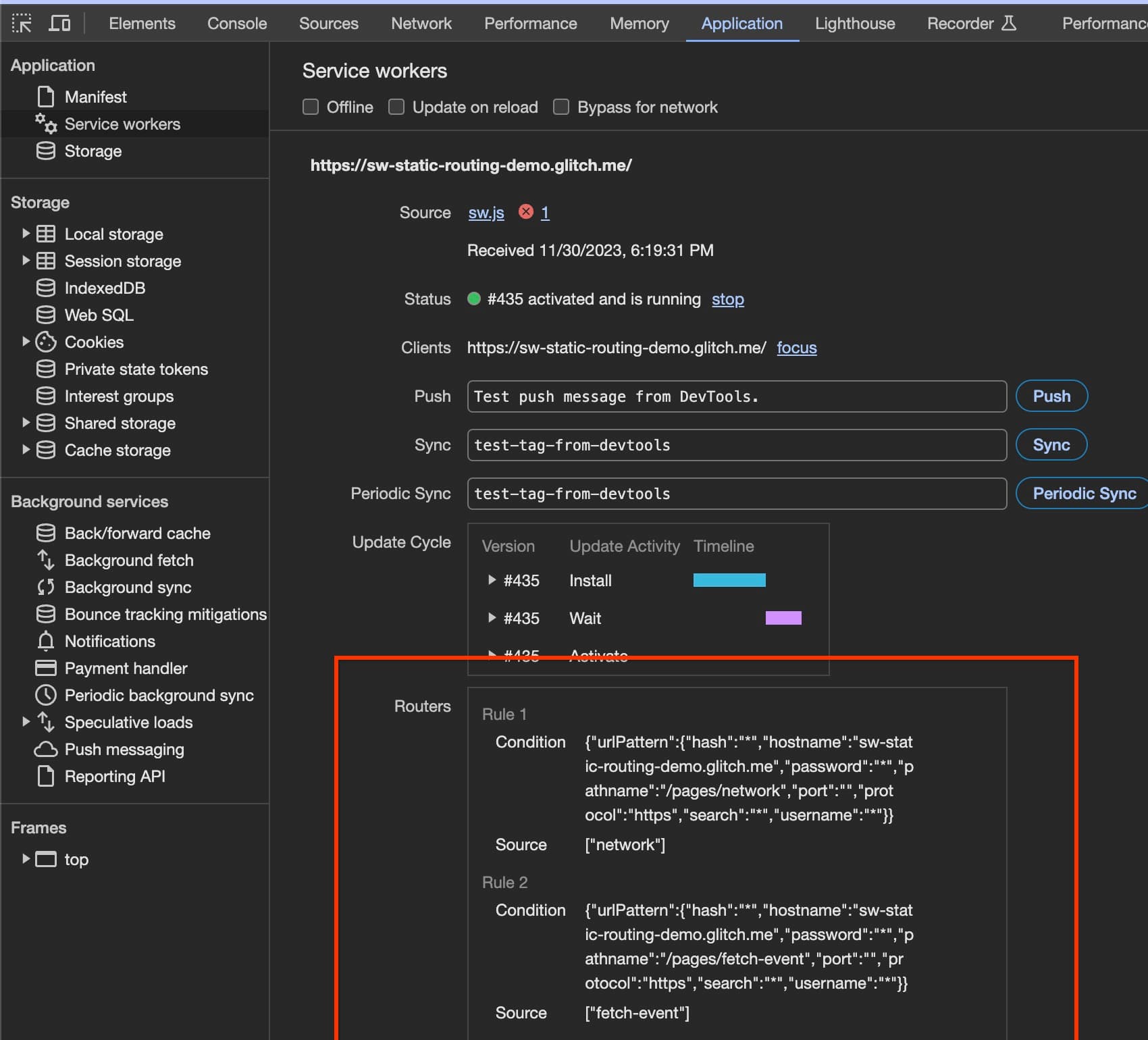1148x1040 pixels.
Task: Select the IndexedDB storage icon
Action: pos(45,287)
